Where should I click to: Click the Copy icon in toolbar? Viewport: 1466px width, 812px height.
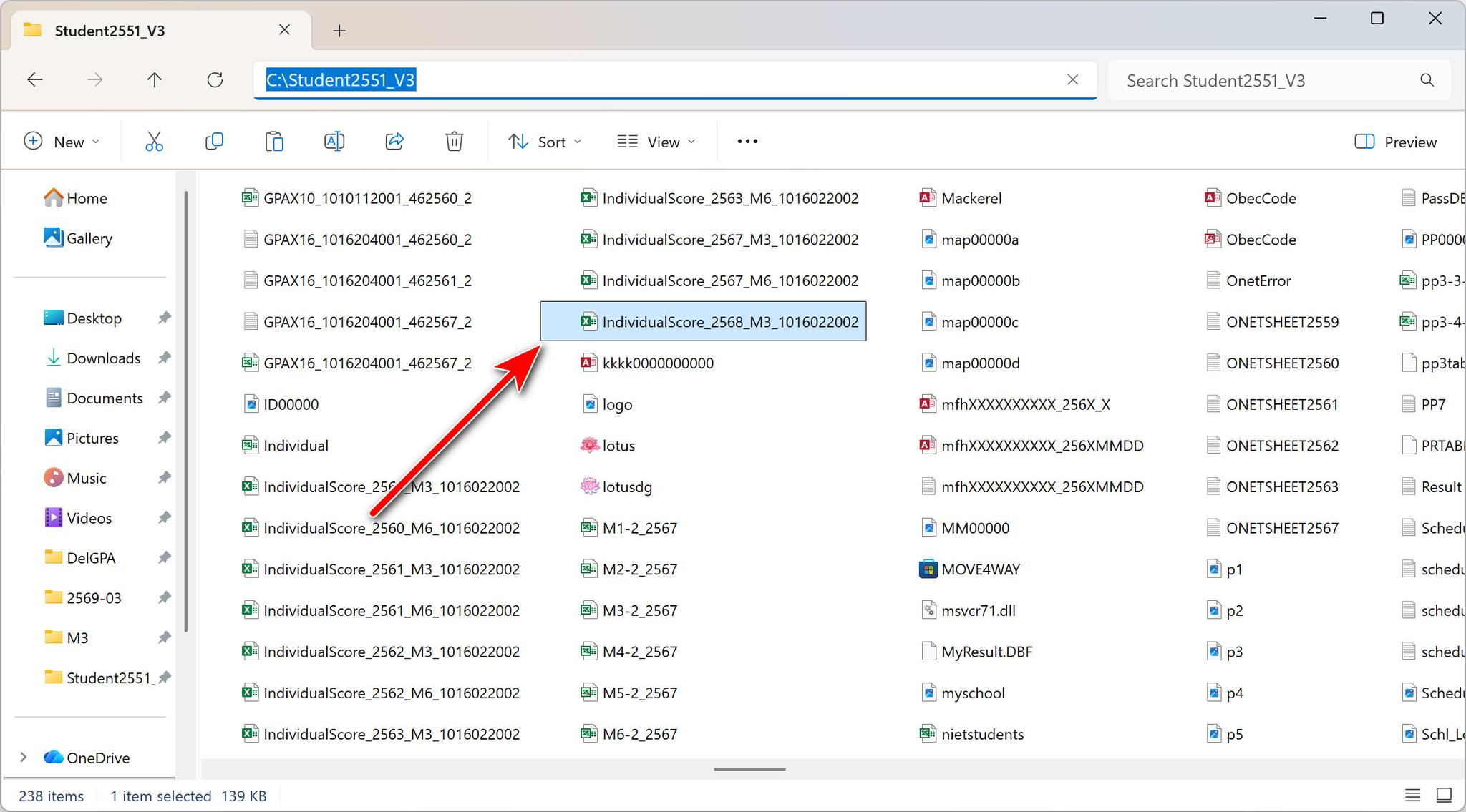[x=214, y=142]
